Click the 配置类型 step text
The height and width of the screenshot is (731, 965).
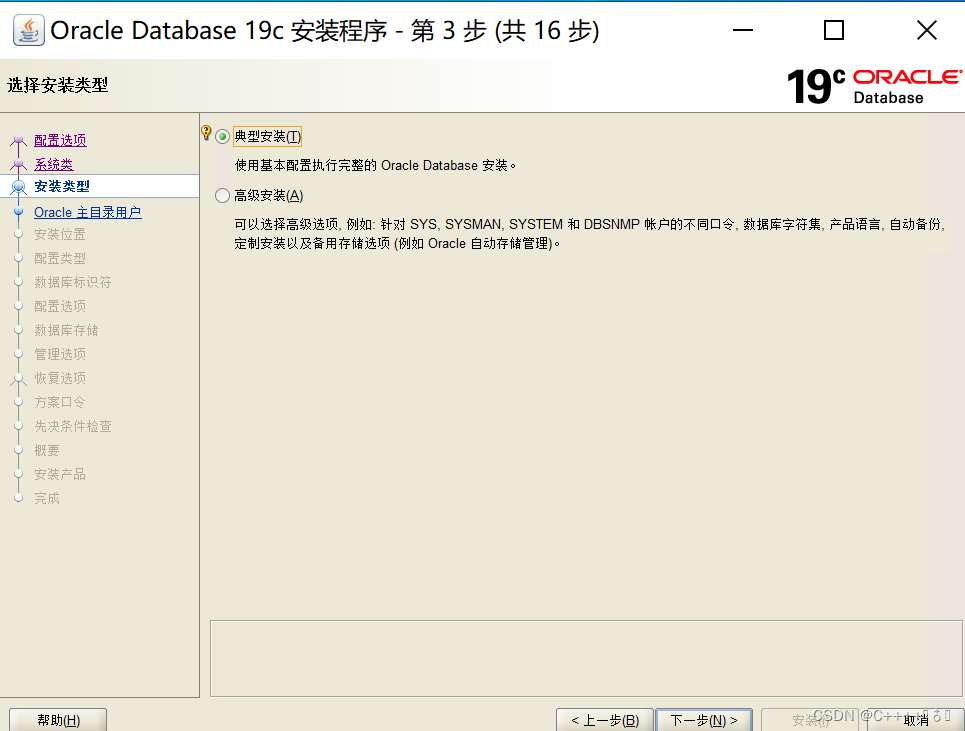point(60,258)
